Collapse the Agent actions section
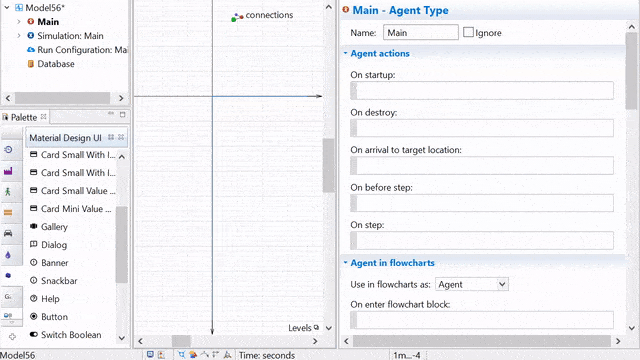 click(345, 53)
